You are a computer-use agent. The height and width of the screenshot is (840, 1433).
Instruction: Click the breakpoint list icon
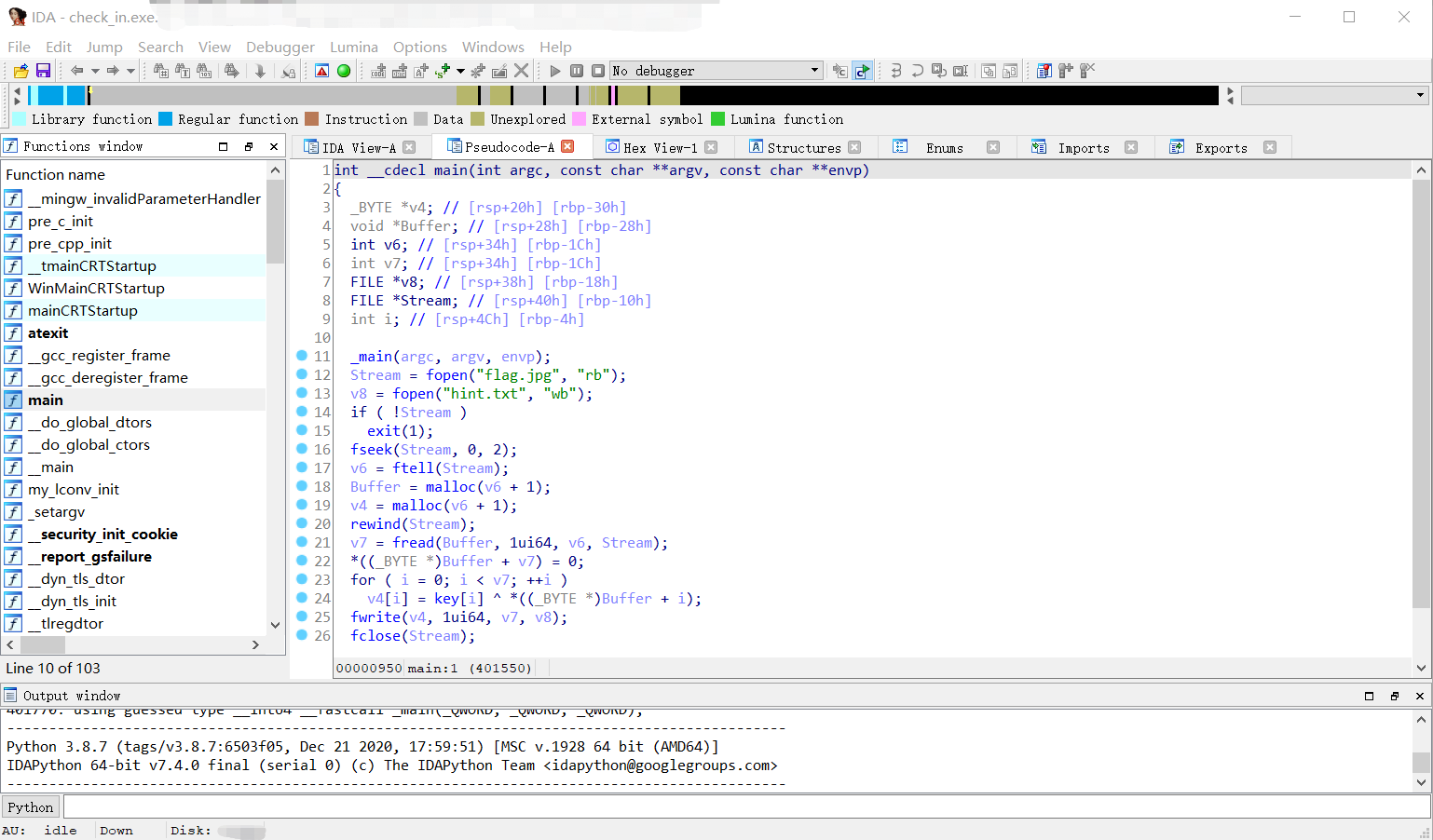click(x=1044, y=71)
